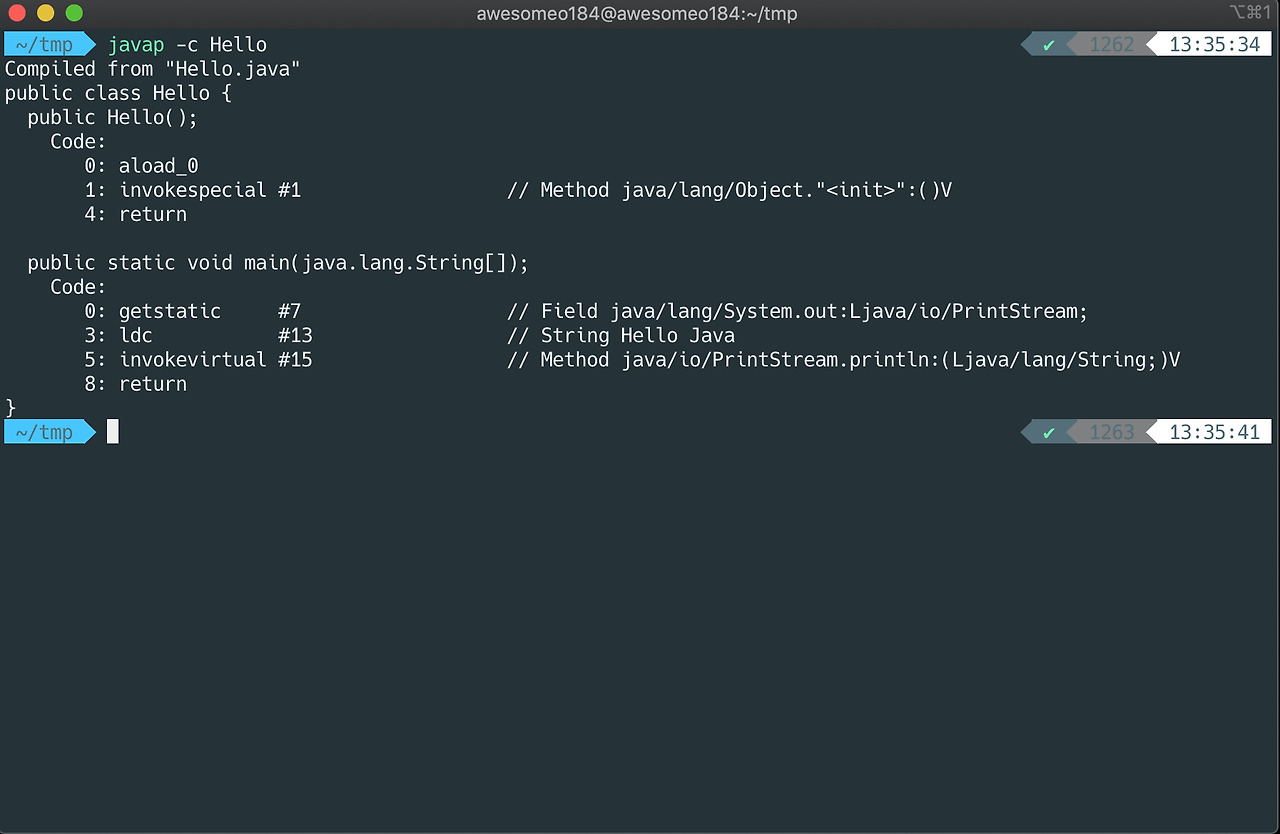
Task: Click the Compiled from "Hello.java" line
Action: [x=152, y=69]
